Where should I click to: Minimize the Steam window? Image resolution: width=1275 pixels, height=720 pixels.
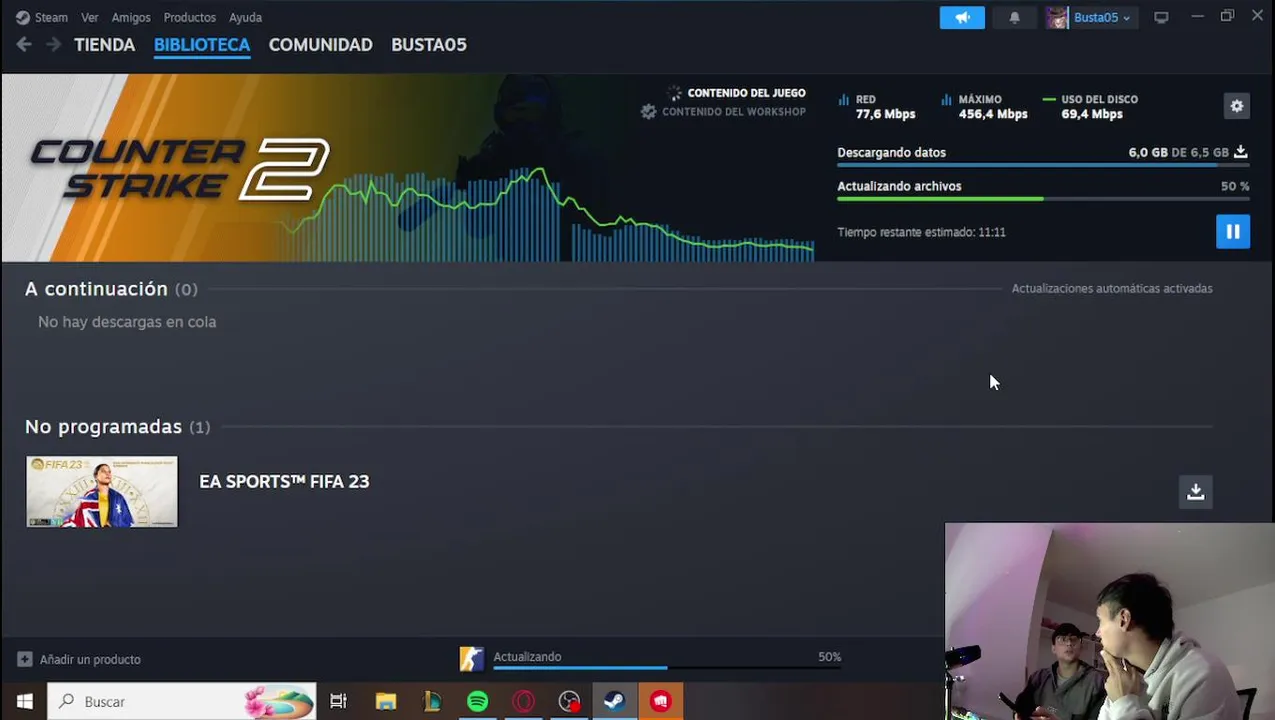1197,16
